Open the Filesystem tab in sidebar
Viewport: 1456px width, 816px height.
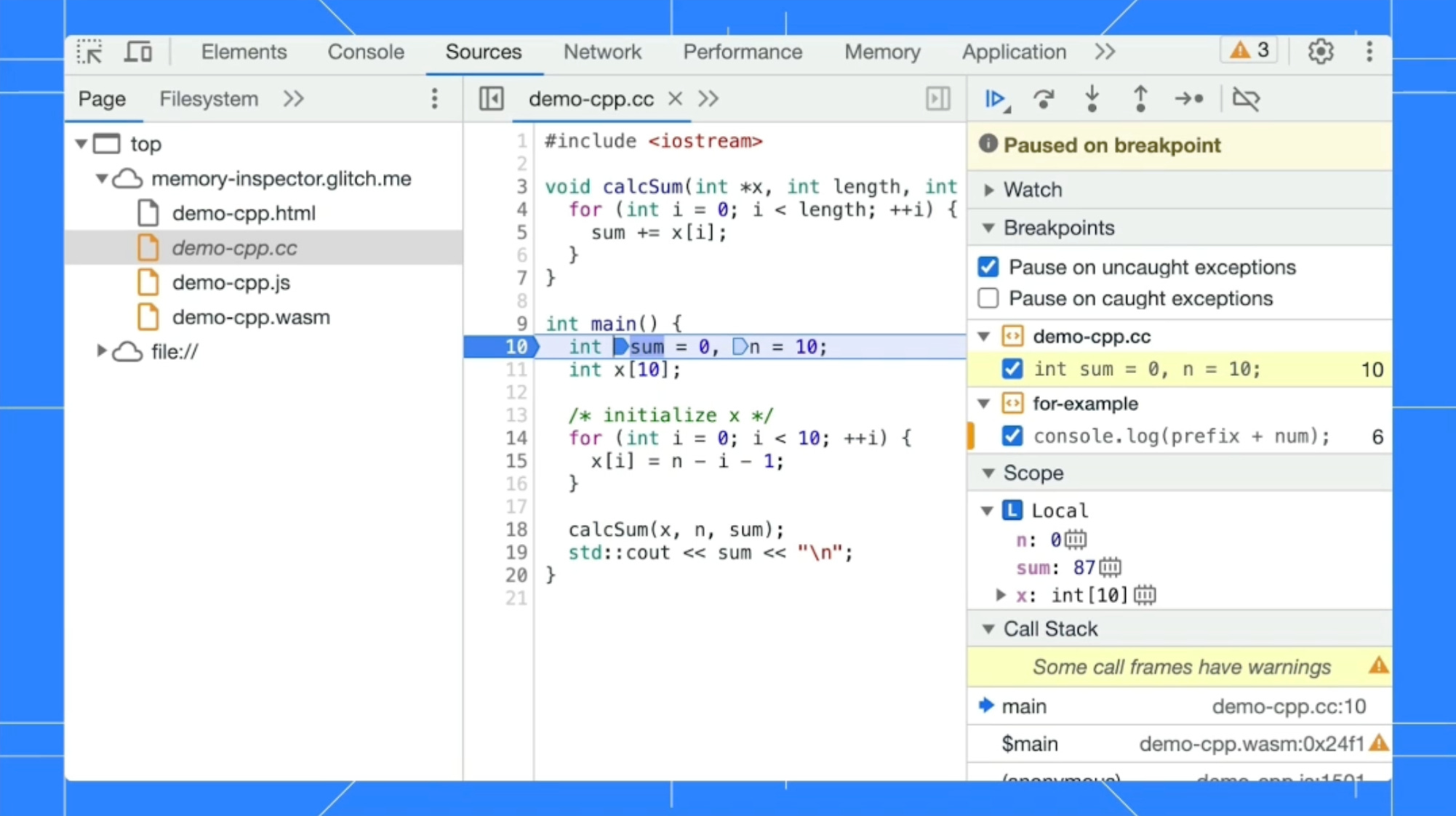tap(208, 99)
